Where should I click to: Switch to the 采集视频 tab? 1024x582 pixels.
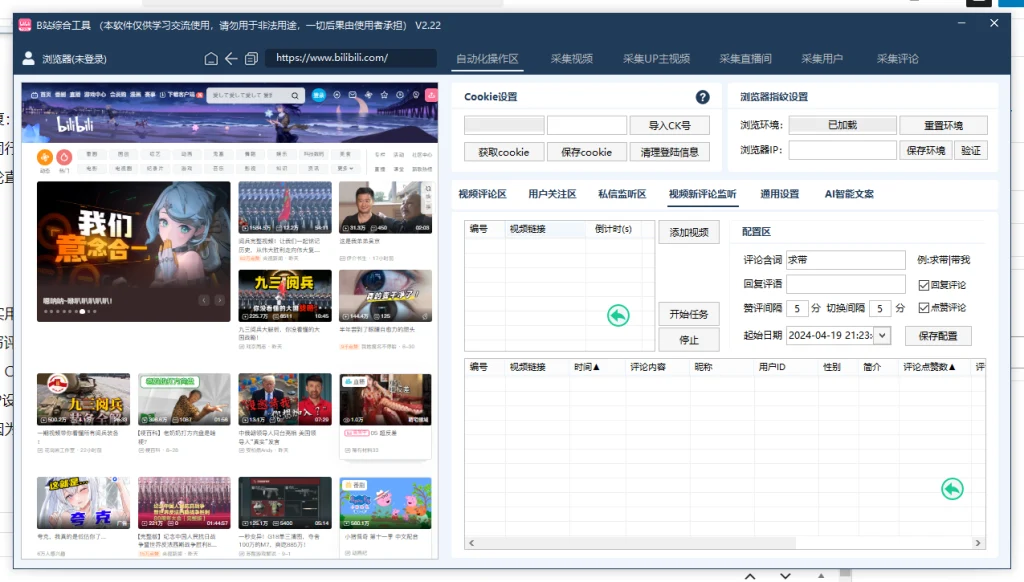(571, 59)
